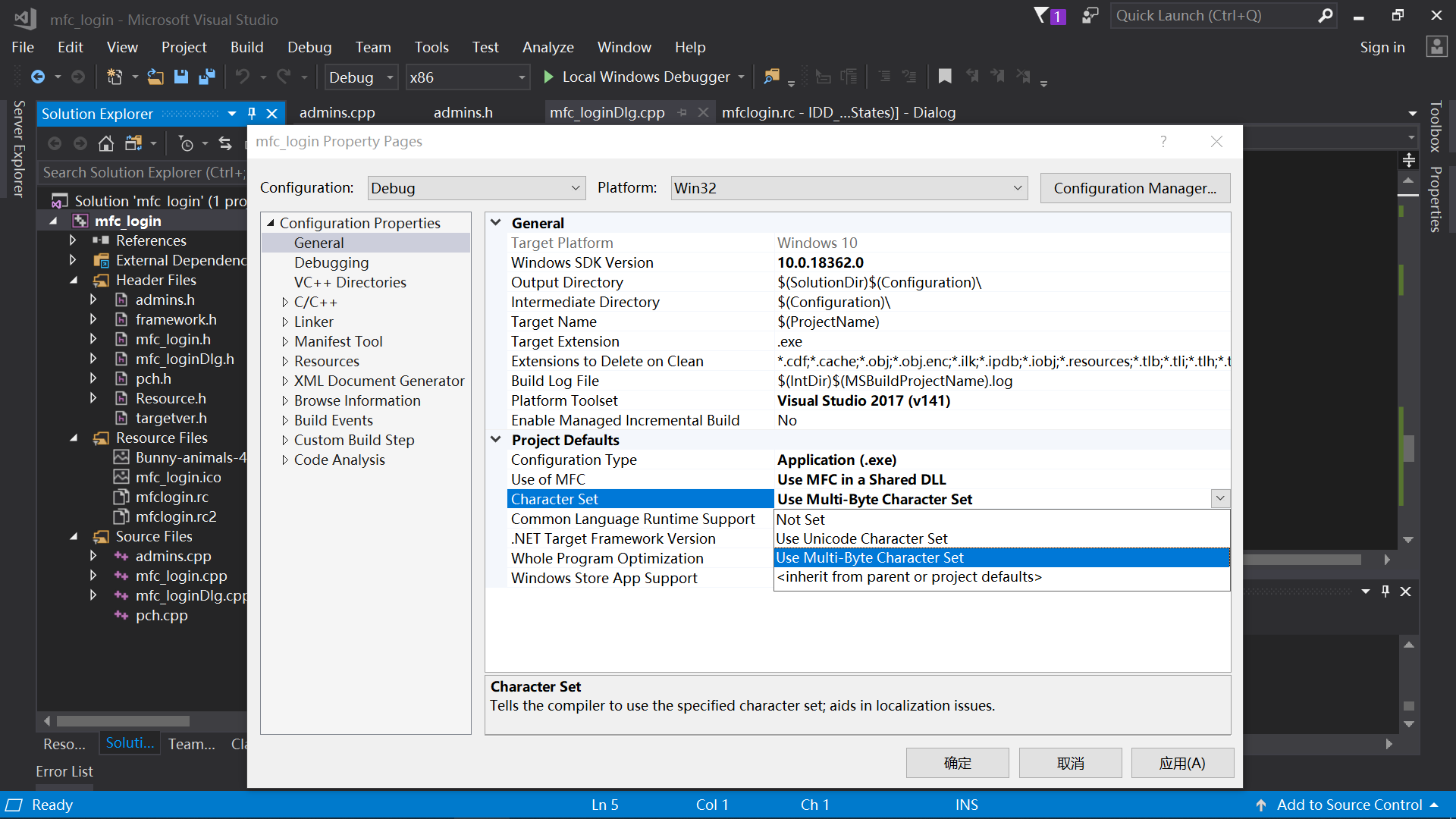Viewport: 1456px width, 819px height.
Task: Click the 应用(A) apply button
Action: [1181, 763]
